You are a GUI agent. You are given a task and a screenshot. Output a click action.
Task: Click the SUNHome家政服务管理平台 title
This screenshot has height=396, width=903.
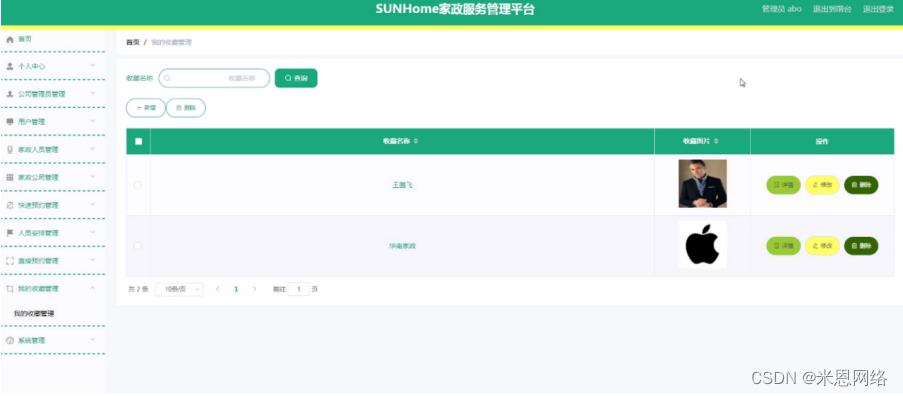(455, 9)
